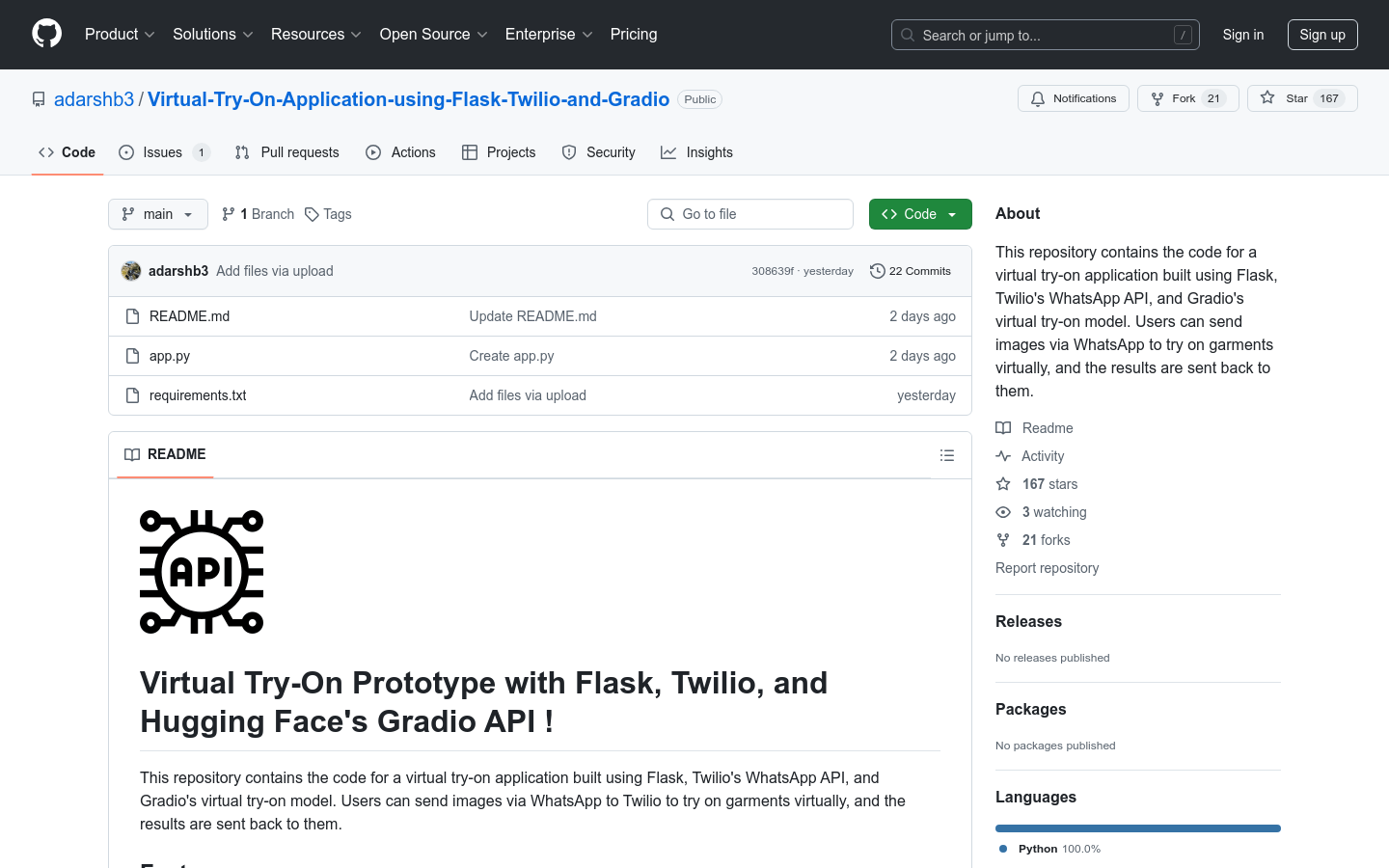Click the Fork count 21
This screenshot has width=1389, height=868.
1213,98
